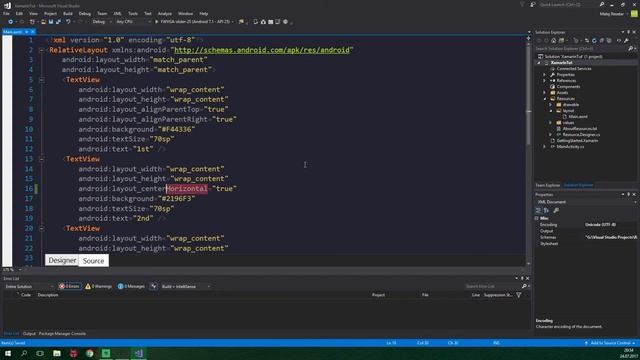Open Chrome from the taskbar
The width and height of the screenshot is (640, 360).
[90, 353]
